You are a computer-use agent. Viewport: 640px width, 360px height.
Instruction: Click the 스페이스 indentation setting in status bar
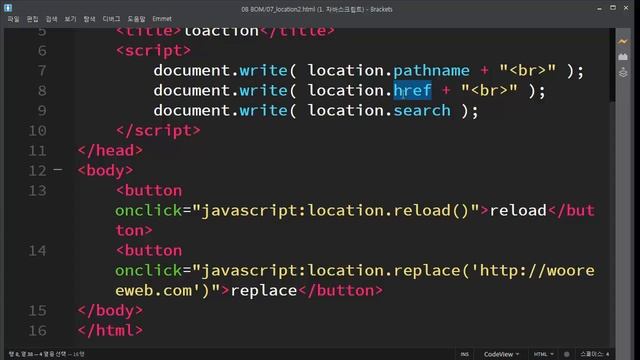[x=595, y=354]
